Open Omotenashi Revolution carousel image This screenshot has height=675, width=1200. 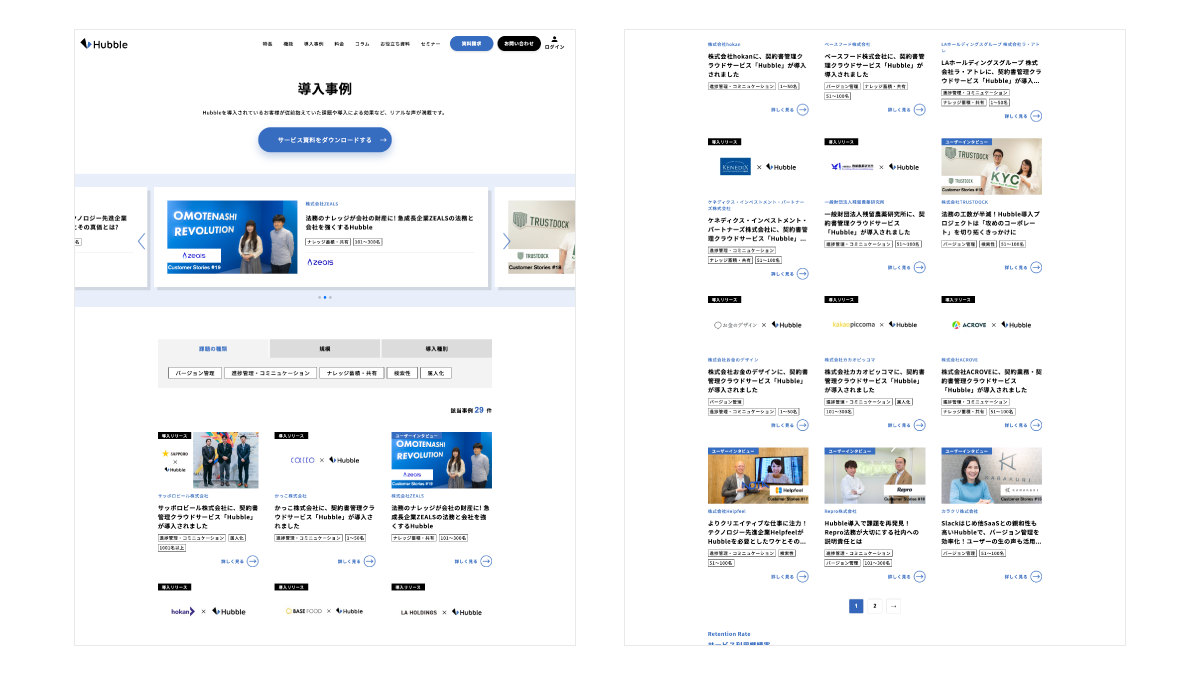[232, 237]
